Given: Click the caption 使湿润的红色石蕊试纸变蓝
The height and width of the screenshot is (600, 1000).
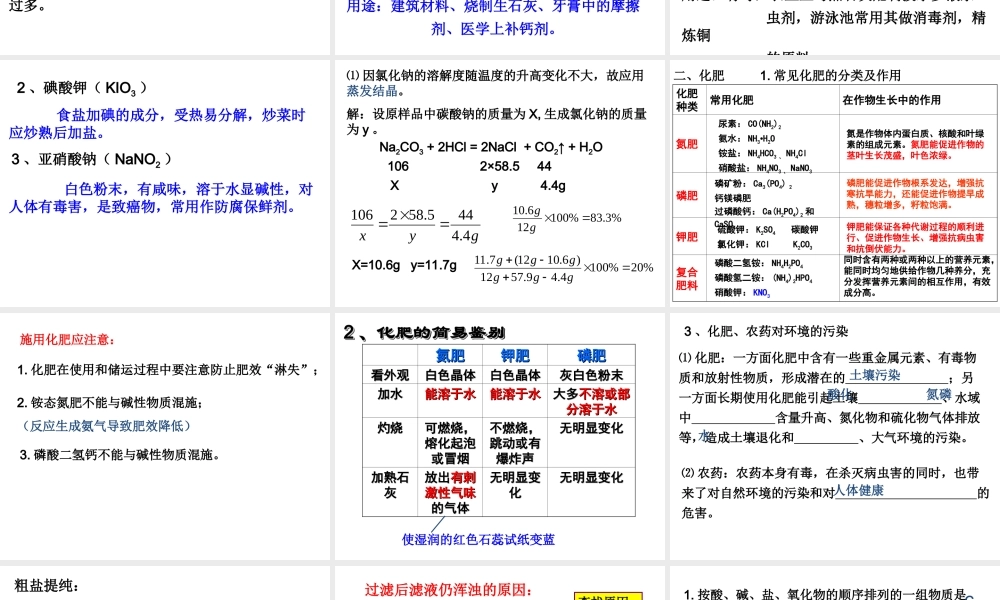Looking at the screenshot, I should [478, 539].
